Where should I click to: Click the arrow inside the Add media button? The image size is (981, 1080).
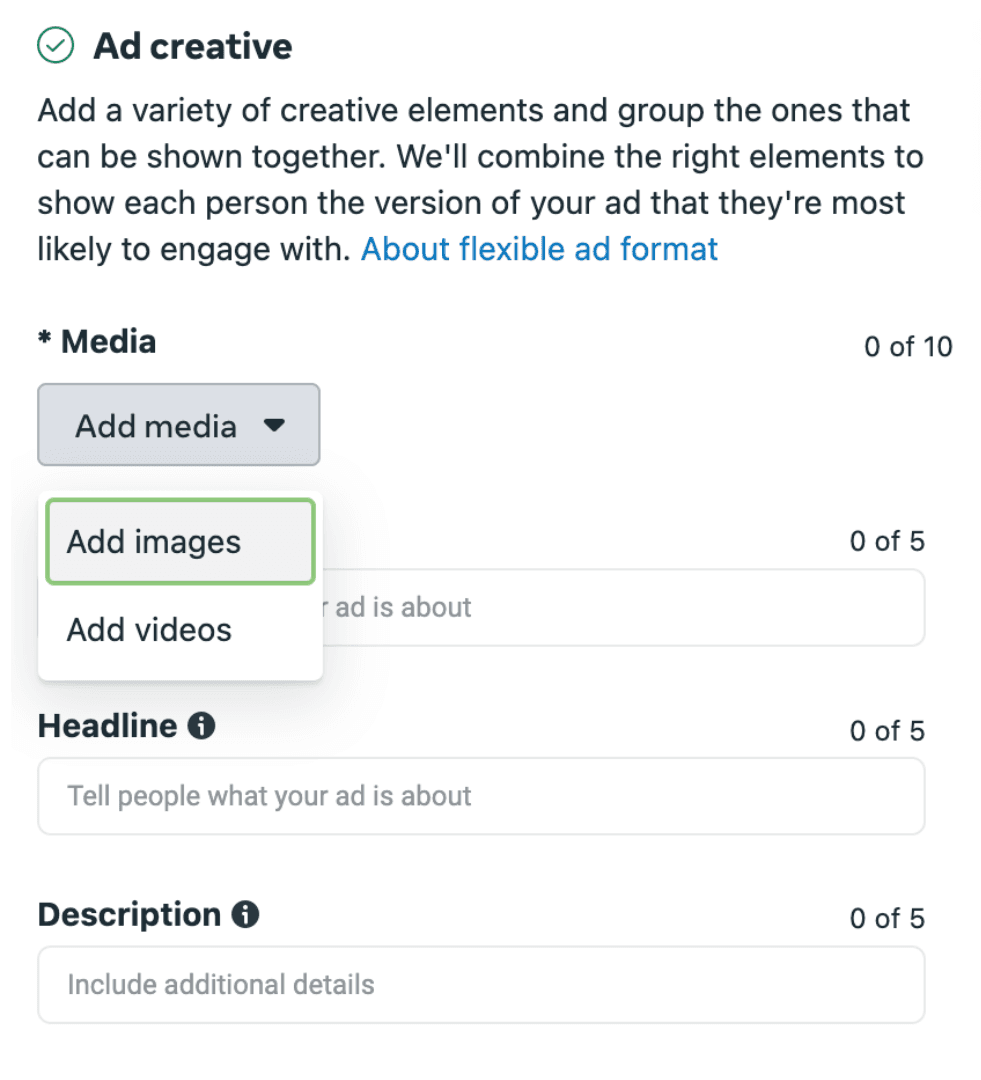pyautogui.click(x=275, y=425)
